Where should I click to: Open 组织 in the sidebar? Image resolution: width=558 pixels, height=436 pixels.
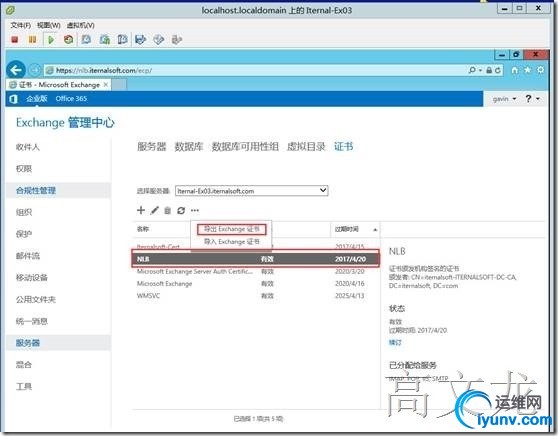coord(24,212)
